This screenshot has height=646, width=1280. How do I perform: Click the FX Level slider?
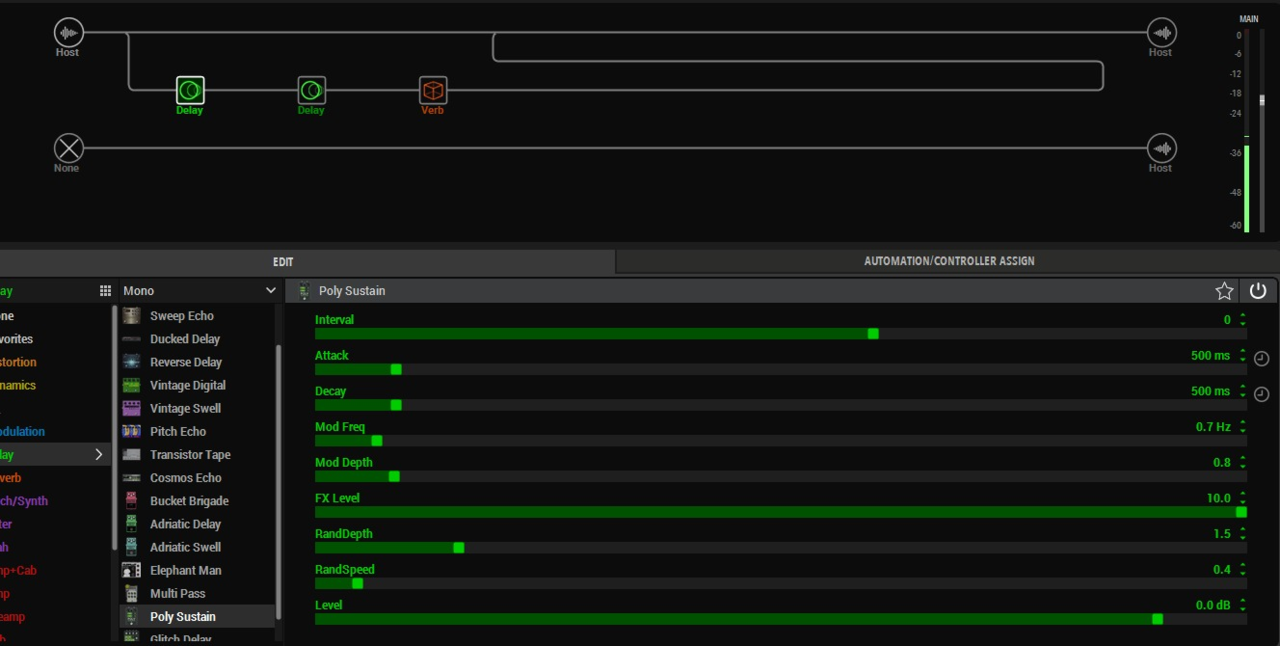coord(780,512)
